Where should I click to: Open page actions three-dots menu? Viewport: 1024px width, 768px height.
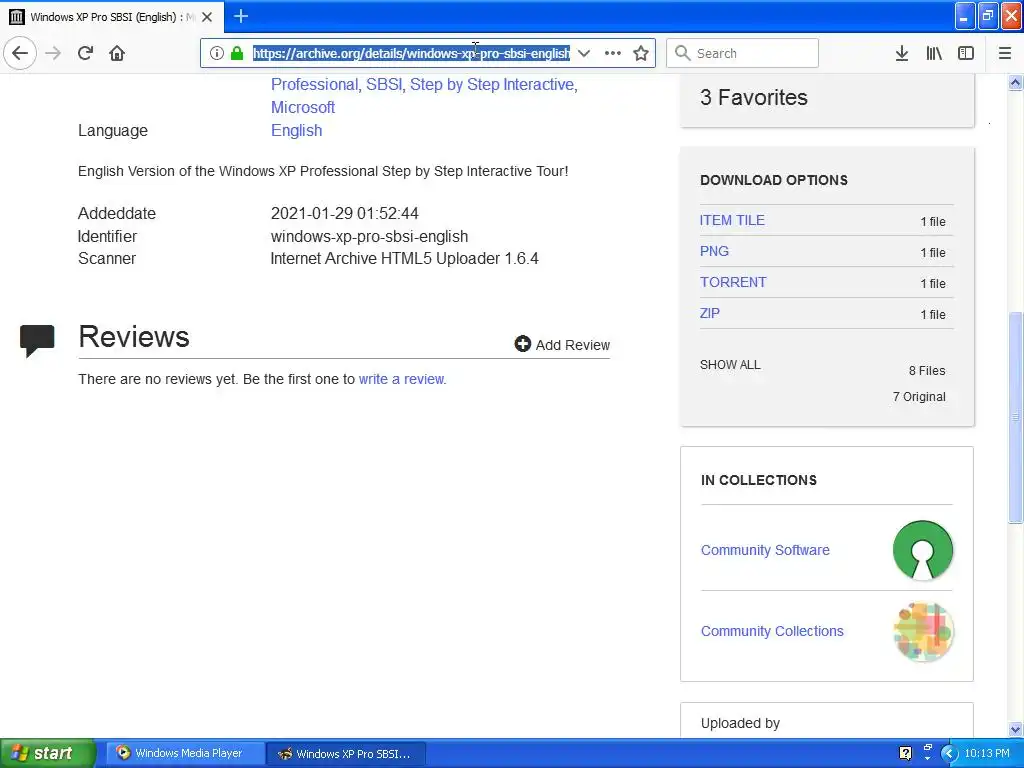pyautogui.click(x=613, y=53)
